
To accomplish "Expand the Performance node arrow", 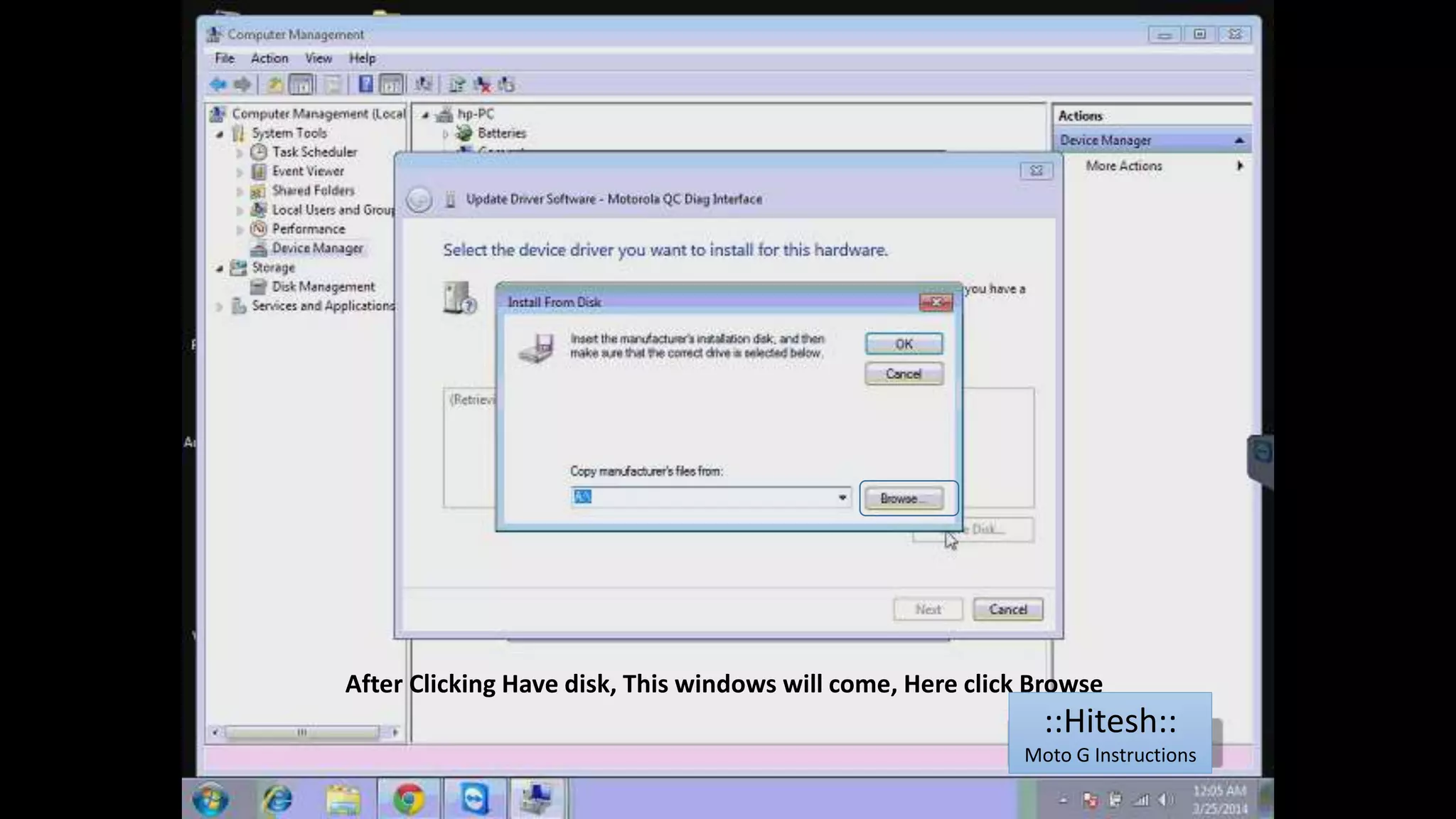I will point(240,230).
